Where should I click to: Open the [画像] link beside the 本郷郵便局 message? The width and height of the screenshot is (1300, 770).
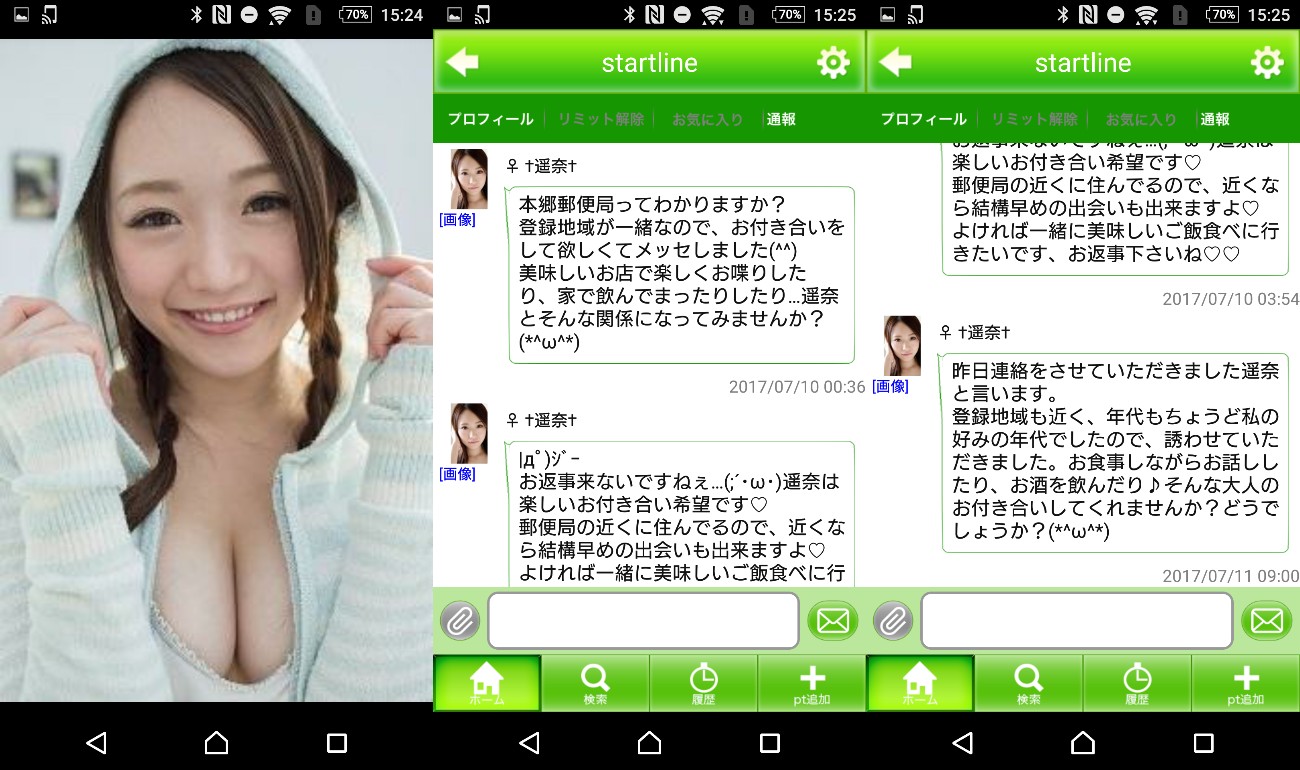click(x=457, y=220)
